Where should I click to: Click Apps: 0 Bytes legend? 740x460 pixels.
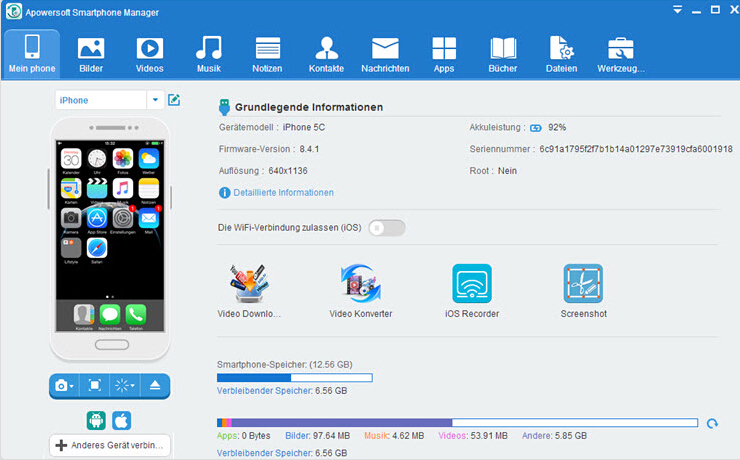244,435
